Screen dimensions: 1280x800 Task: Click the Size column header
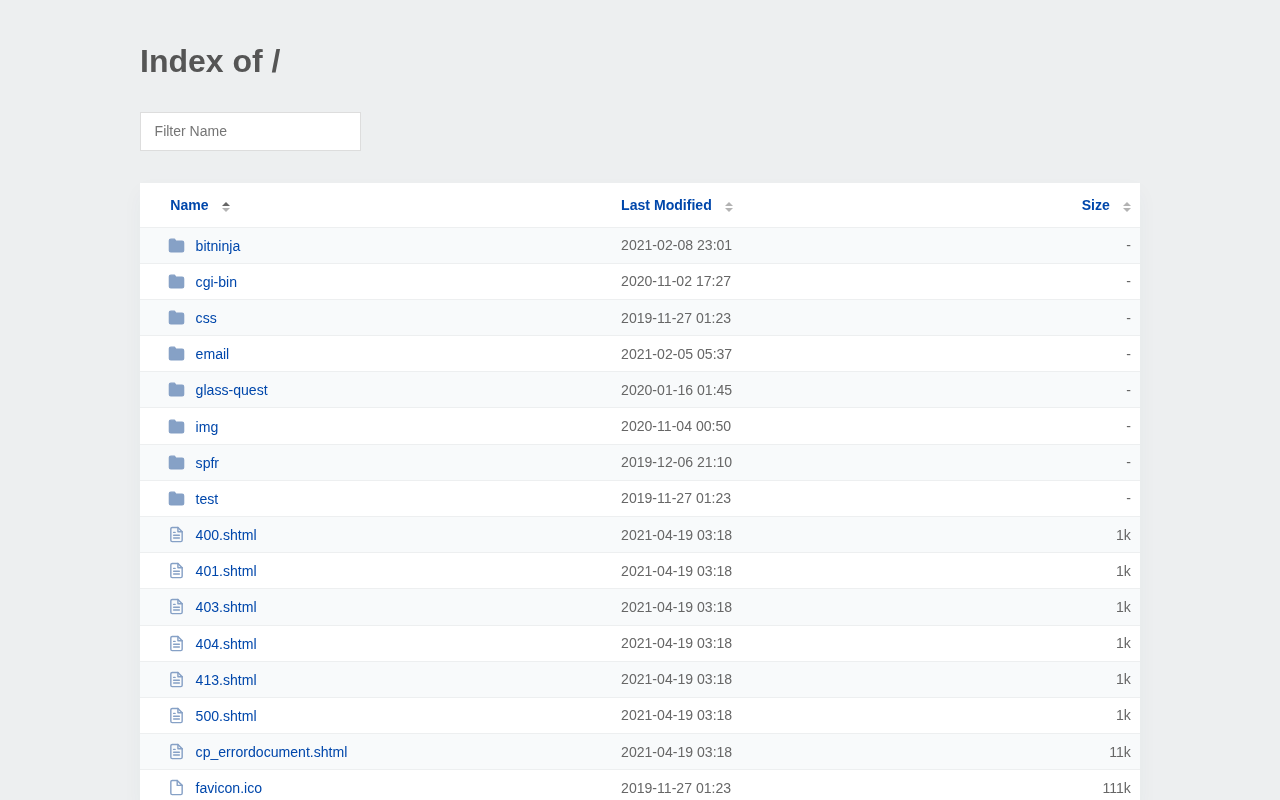pos(1095,205)
